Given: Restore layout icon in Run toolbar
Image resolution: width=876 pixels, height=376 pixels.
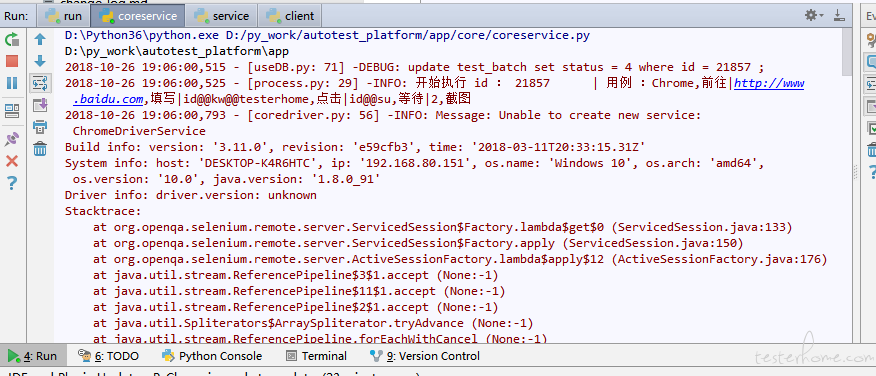Looking at the screenshot, I should [12, 111].
